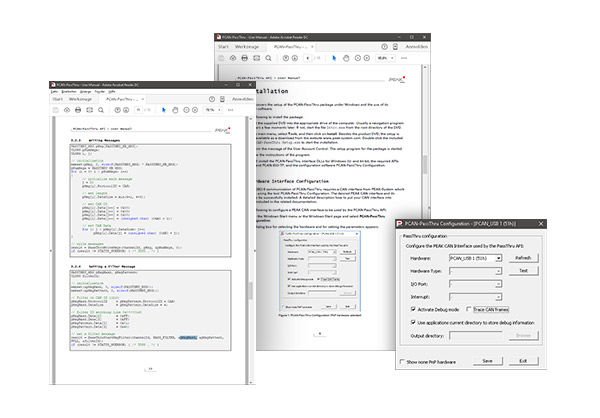Click the page number field in the code-listing Acrobat window

click(139, 110)
